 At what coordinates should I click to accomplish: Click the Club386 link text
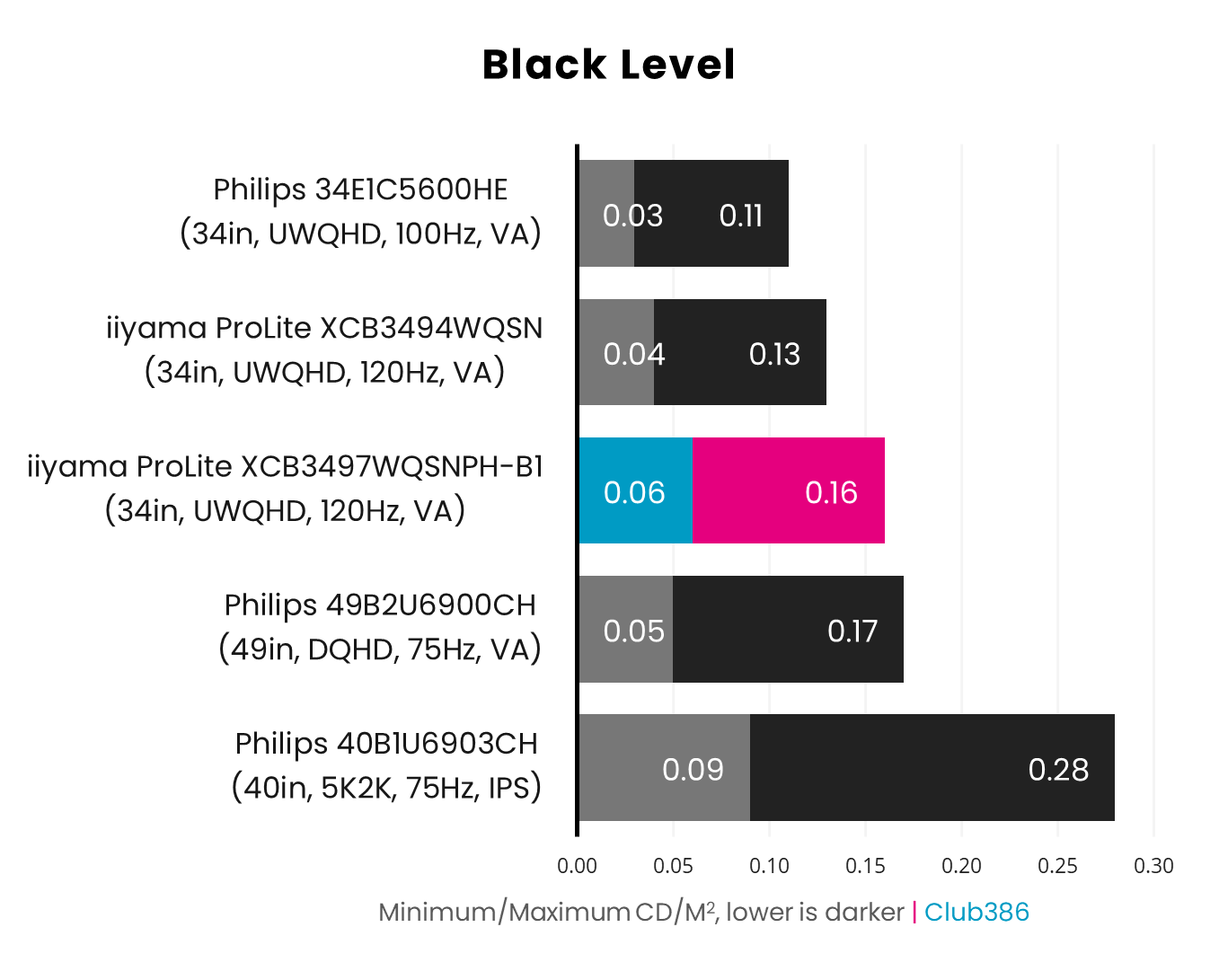(x=976, y=912)
